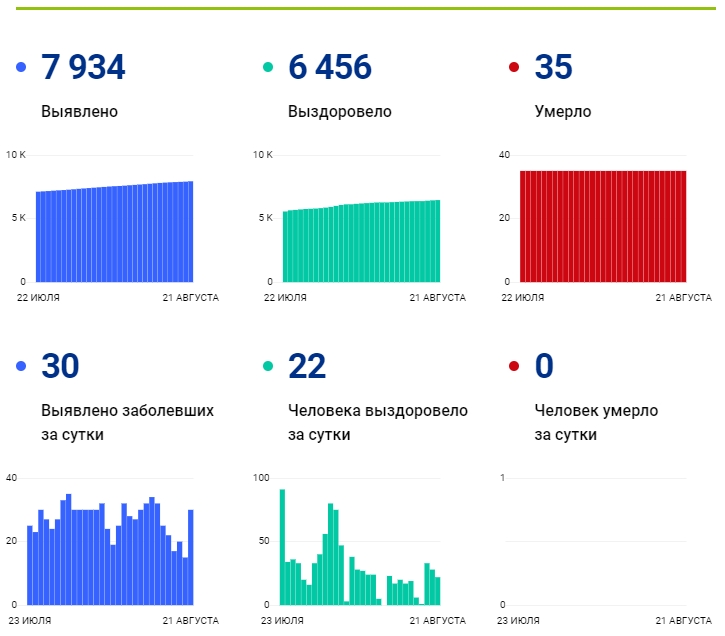The width and height of the screenshot is (725, 636).
Task: Click the green dot beside 6 456
Action: [268, 67]
